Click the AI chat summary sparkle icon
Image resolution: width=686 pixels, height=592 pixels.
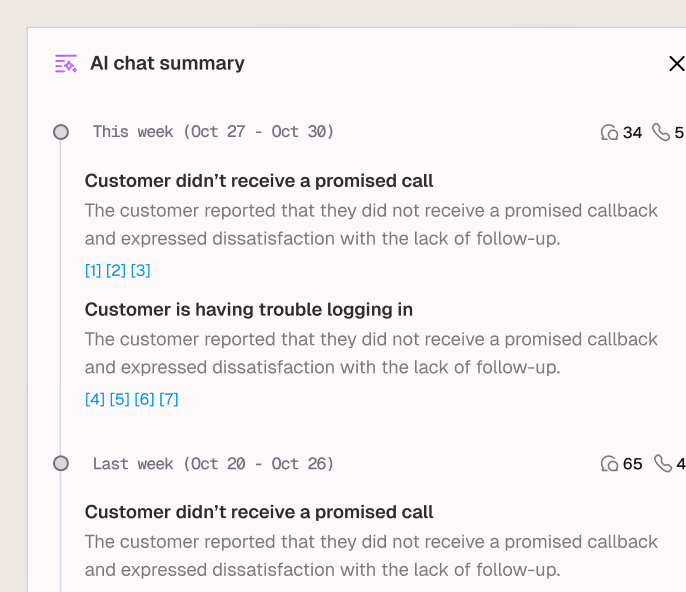pyautogui.click(x=65, y=64)
